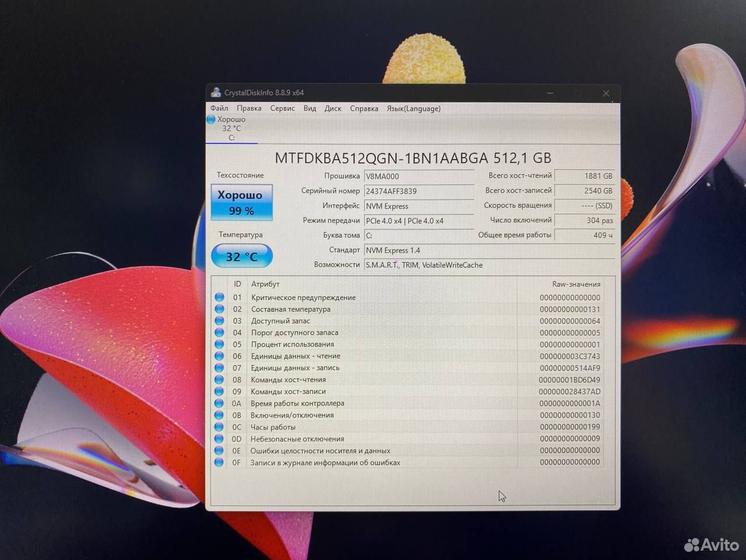This screenshot has width=746, height=560.
Task: Click the total host reads value 1881 GB
Action: click(x=585, y=176)
